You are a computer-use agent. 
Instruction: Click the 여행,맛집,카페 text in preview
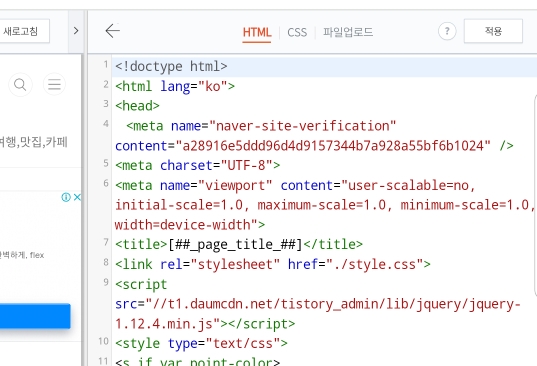[x=34, y=142]
